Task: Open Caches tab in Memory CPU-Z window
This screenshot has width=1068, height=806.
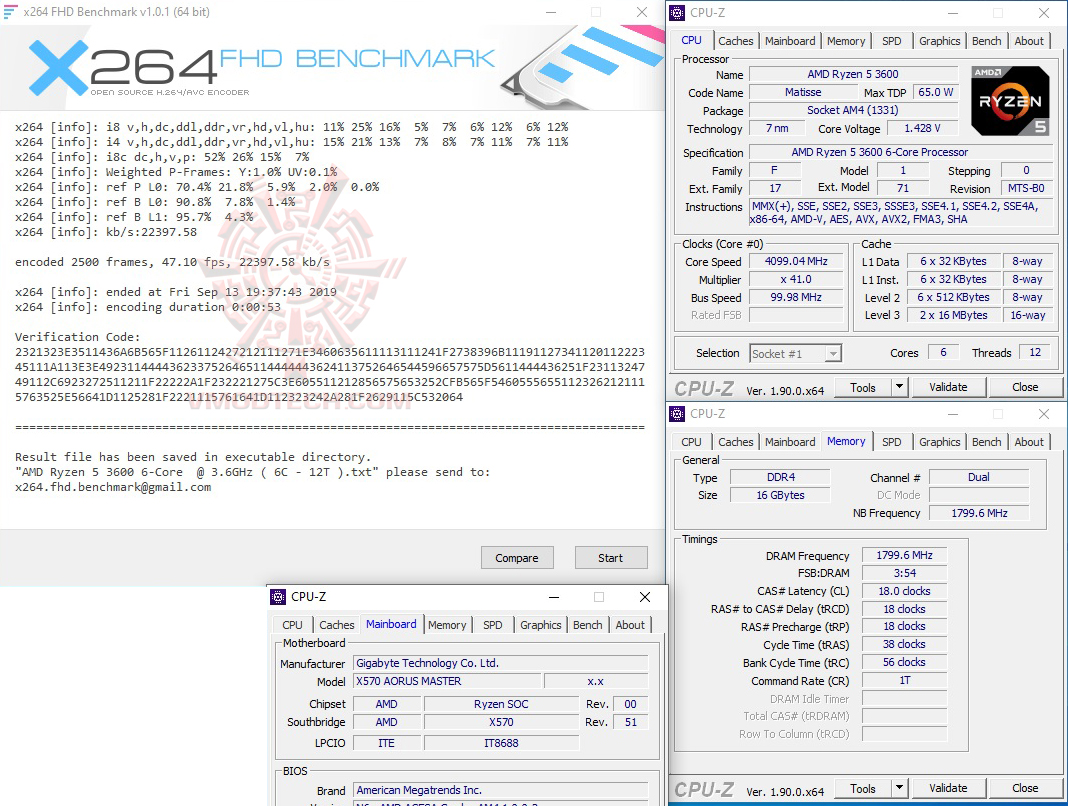Action: coord(736,442)
